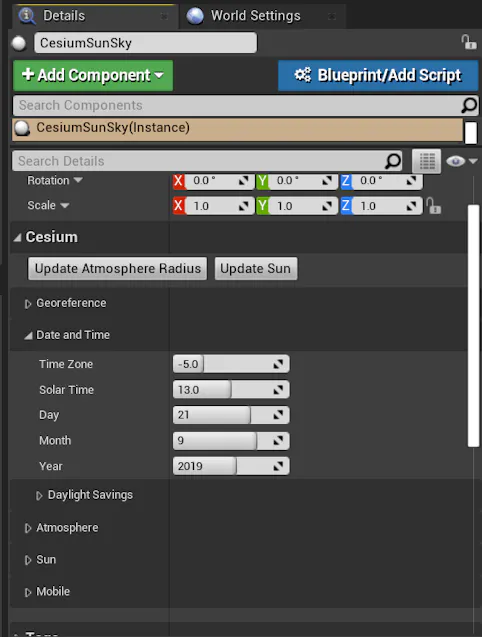Click the World Settings globe icon
The width and height of the screenshot is (482, 637).
pos(195,16)
